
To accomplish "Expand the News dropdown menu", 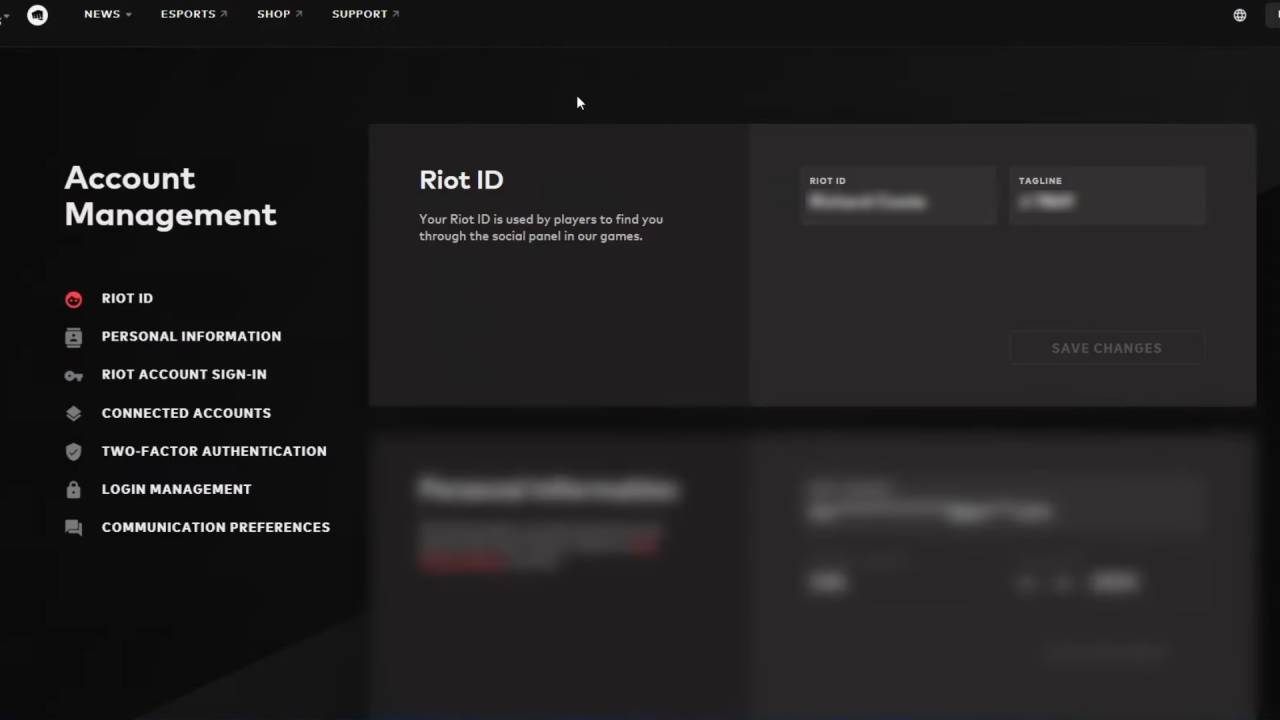I will [x=108, y=14].
